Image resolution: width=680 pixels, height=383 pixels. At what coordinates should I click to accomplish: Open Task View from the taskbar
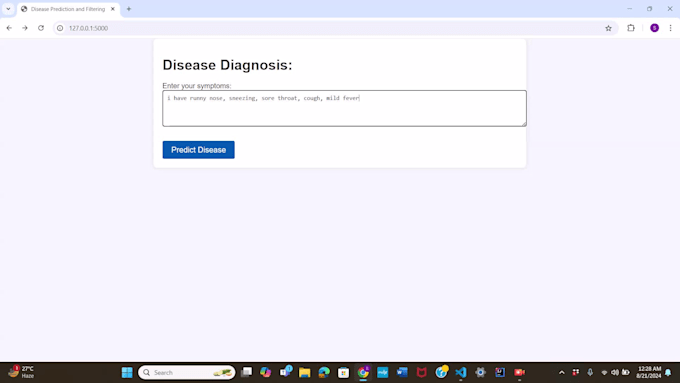(246, 372)
